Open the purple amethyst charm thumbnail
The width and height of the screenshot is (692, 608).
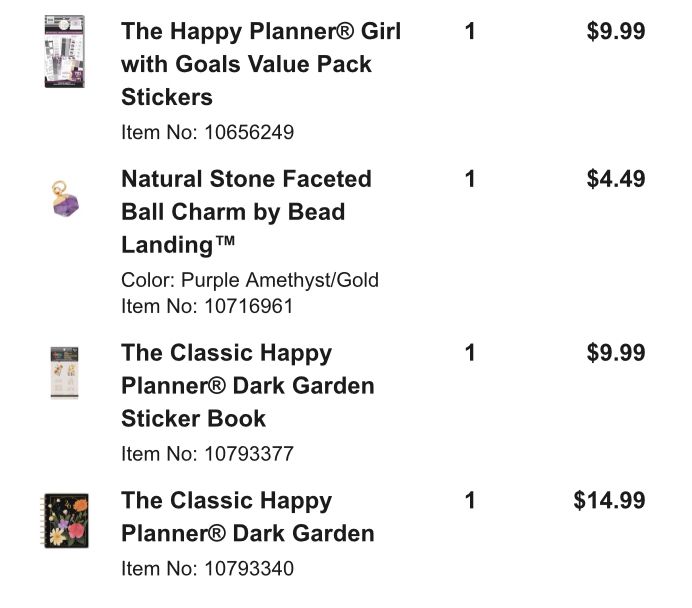click(65, 199)
